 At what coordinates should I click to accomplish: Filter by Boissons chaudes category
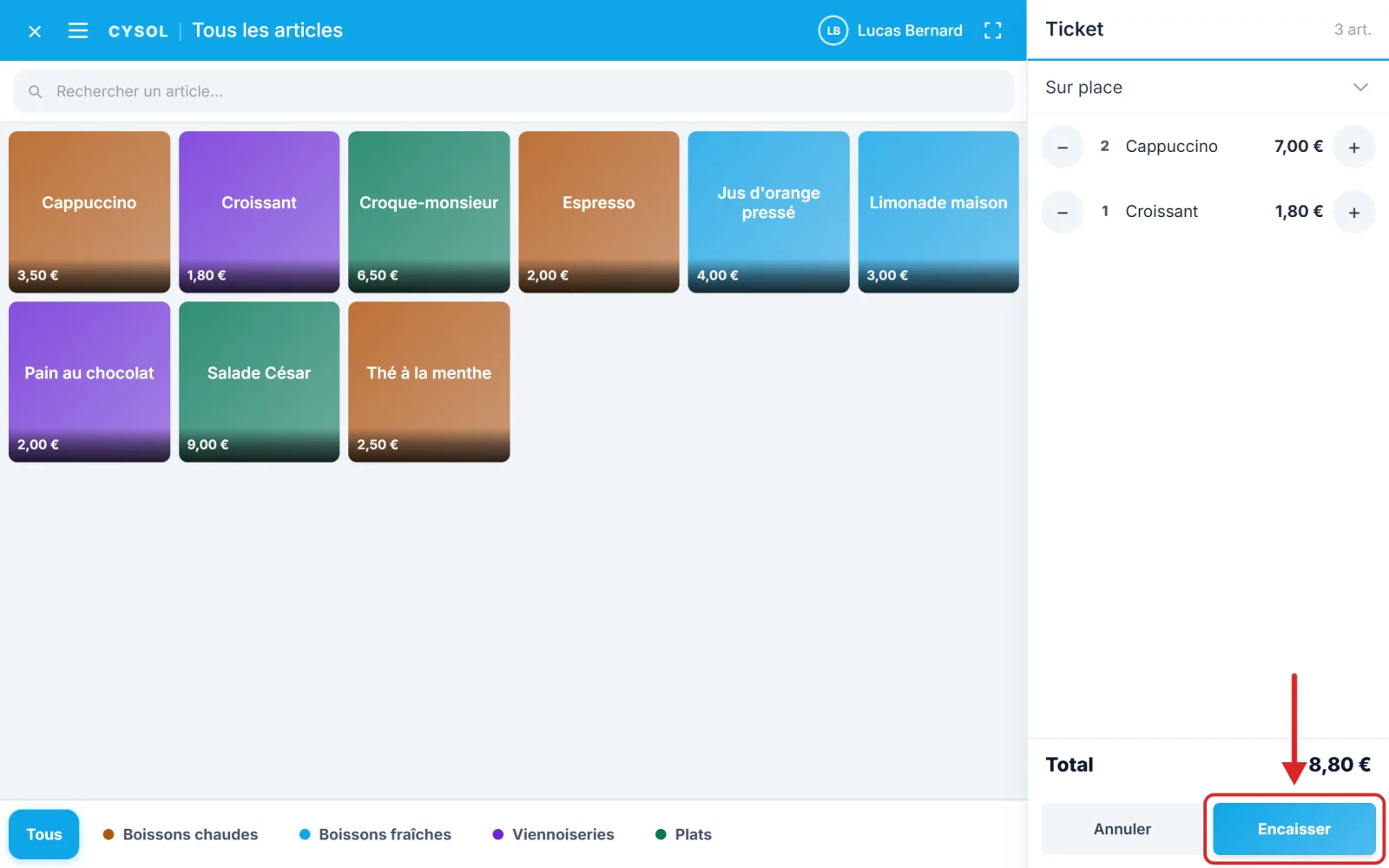coord(181,834)
